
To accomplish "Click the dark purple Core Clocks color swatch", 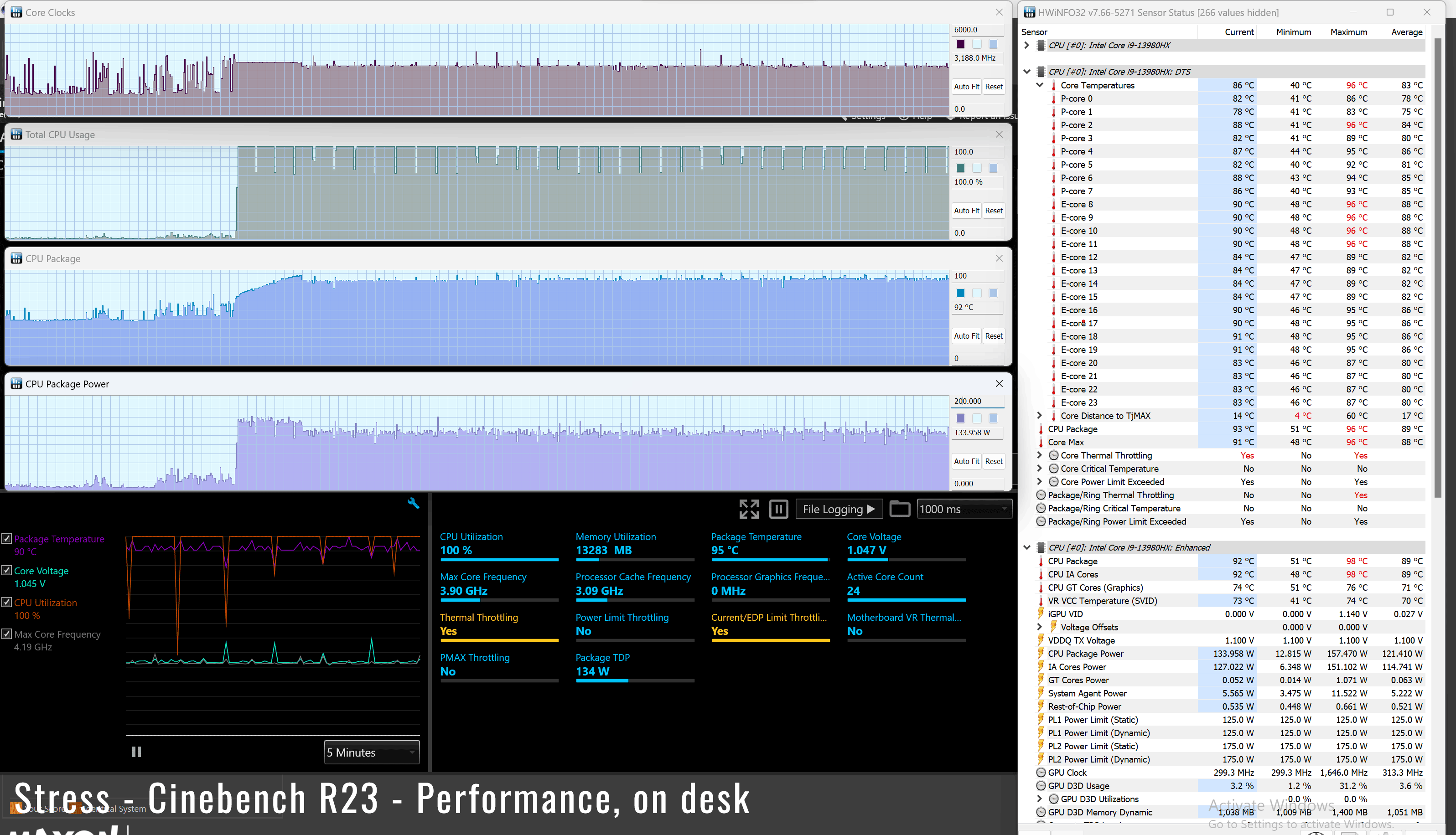I will click(960, 44).
